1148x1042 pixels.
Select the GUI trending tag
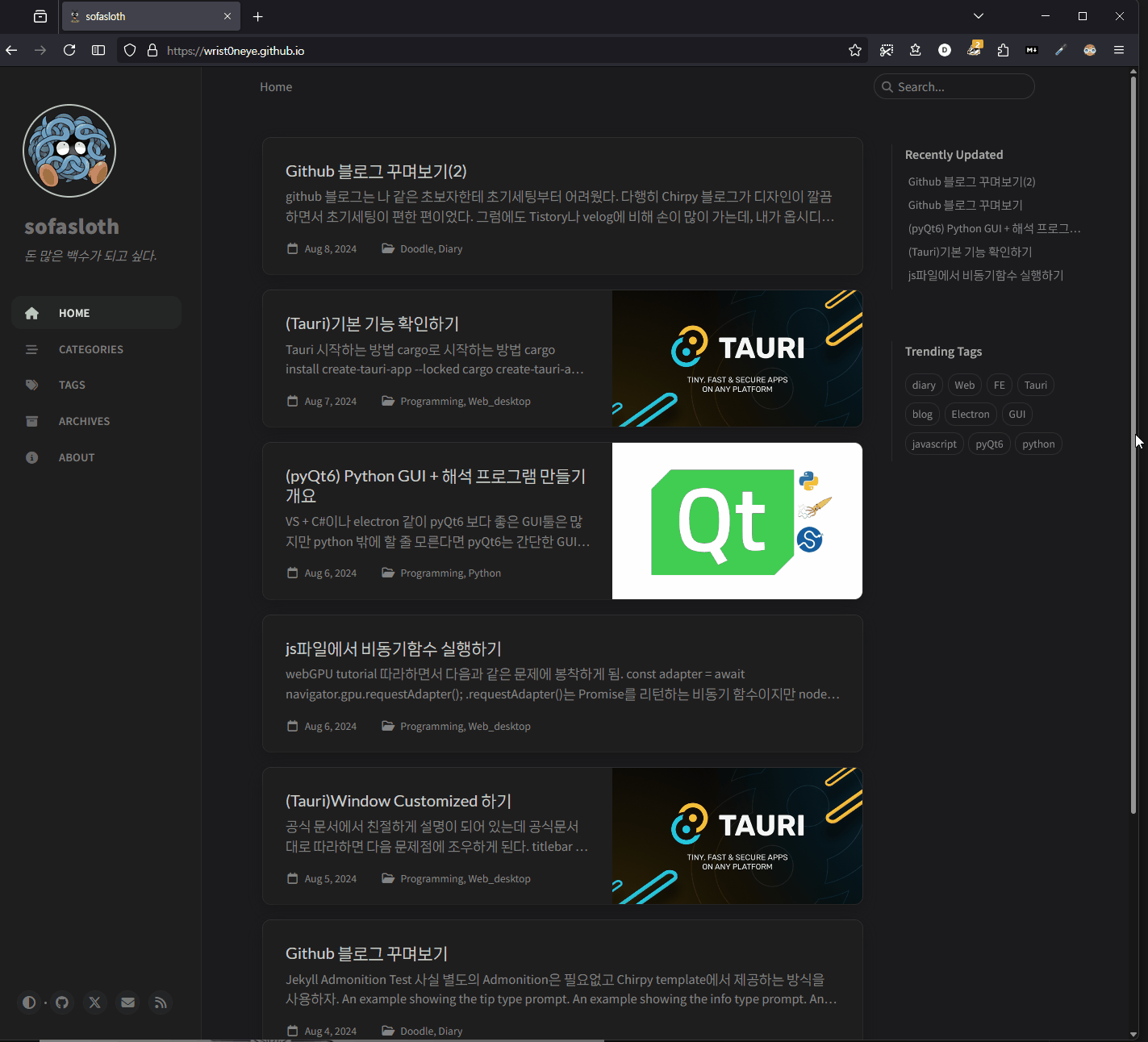click(1017, 414)
